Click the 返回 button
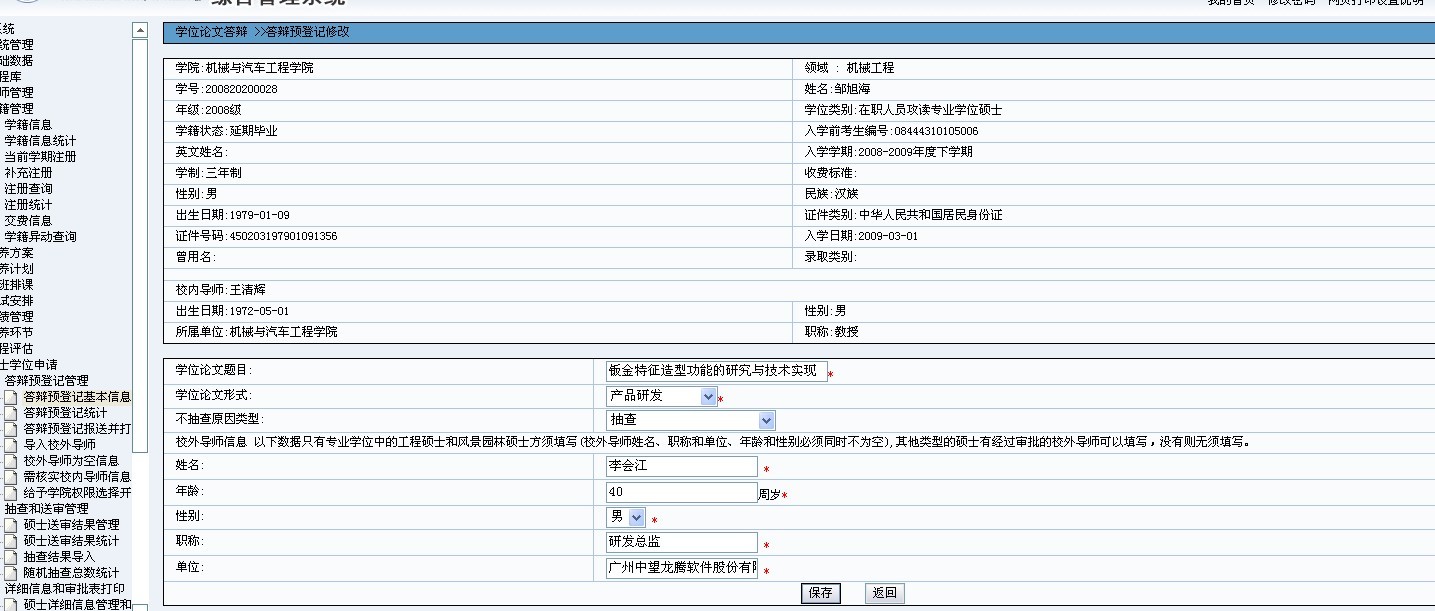The image size is (1435, 611). (x=884, y=593)
